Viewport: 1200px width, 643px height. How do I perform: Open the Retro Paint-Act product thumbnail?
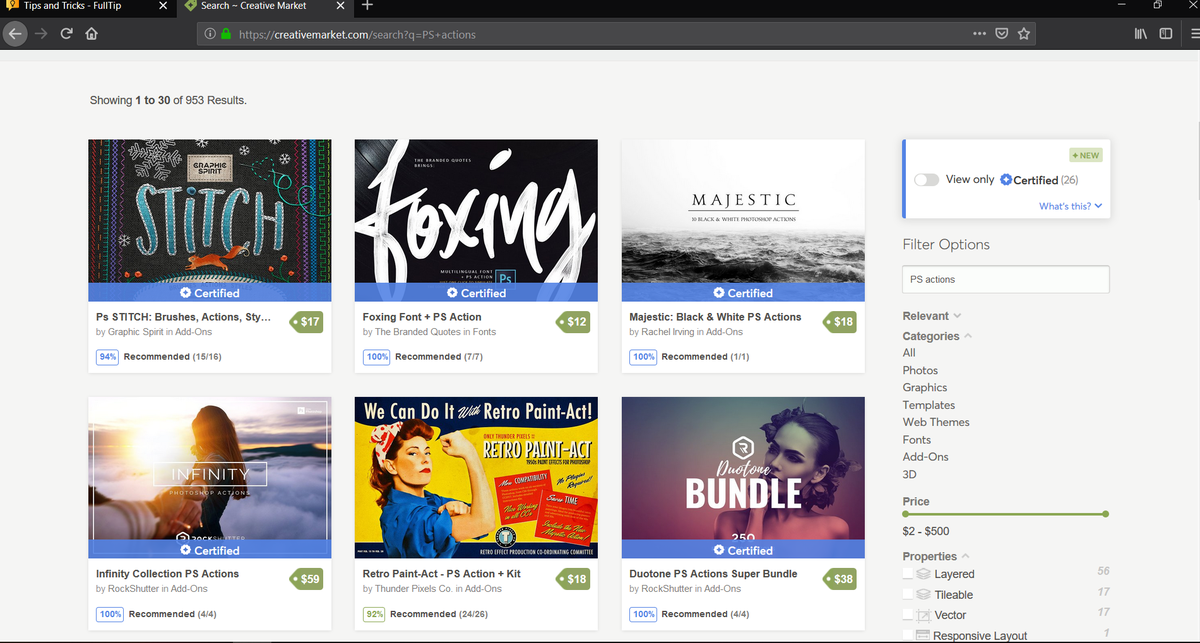(x=476, y=478)
